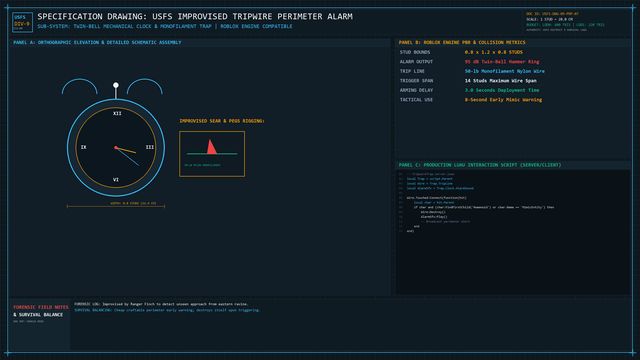Click the 'ALARM OUTPUT' label
Screen dimensions: 640x360
coord(416,62)
